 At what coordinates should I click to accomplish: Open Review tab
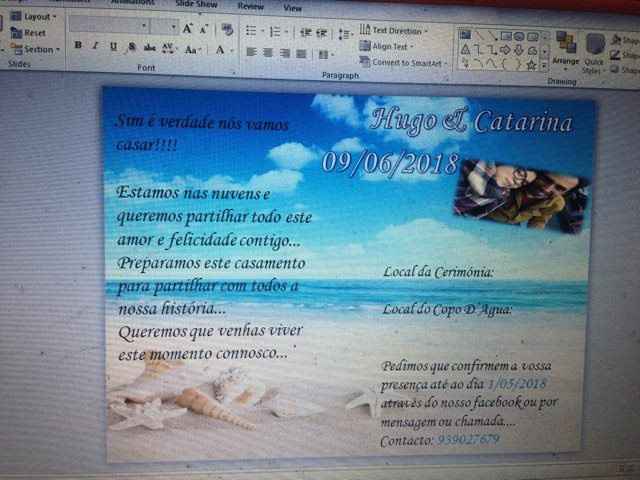click(251, 6)
